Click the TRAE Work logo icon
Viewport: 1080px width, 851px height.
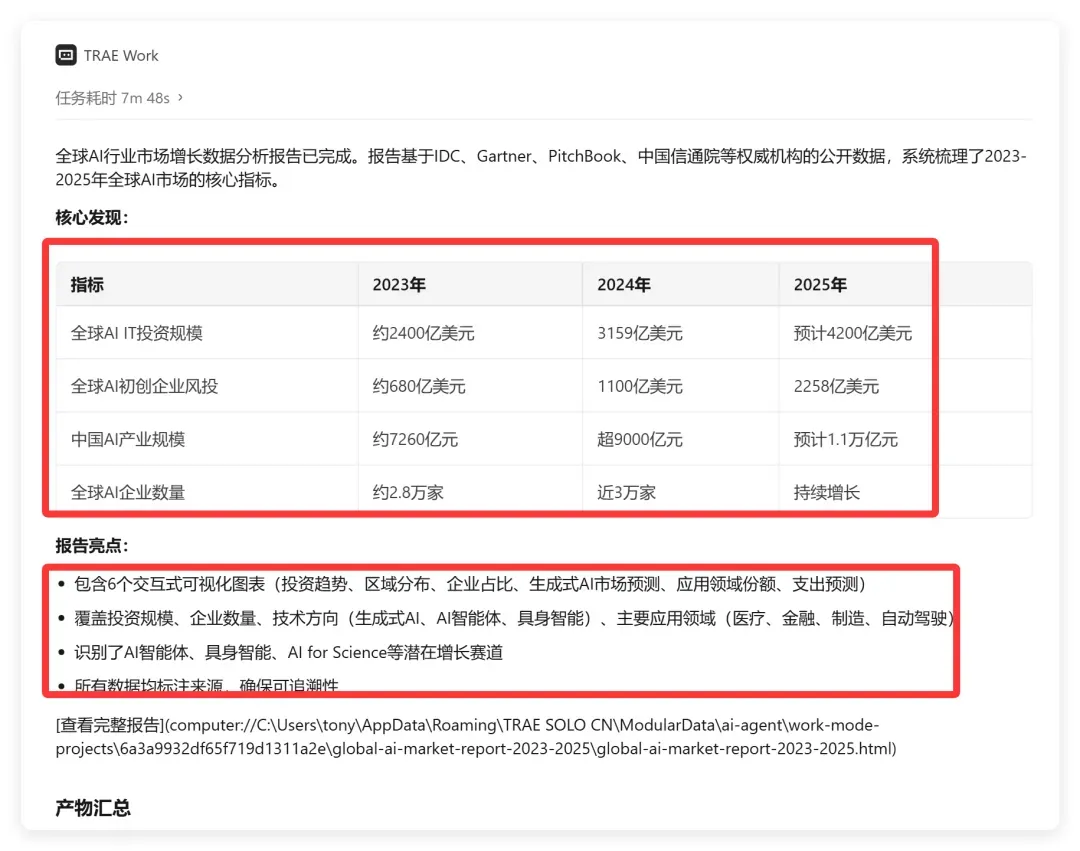[66, 55]
